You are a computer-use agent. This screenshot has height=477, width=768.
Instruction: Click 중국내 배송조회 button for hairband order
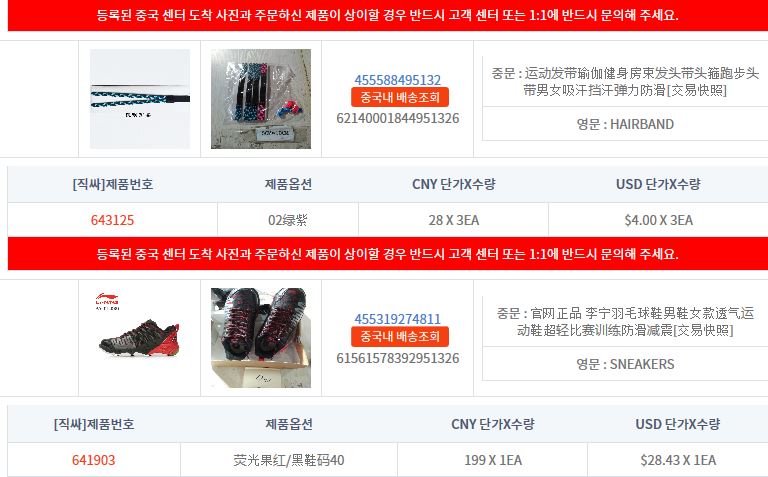coord(400,97)
